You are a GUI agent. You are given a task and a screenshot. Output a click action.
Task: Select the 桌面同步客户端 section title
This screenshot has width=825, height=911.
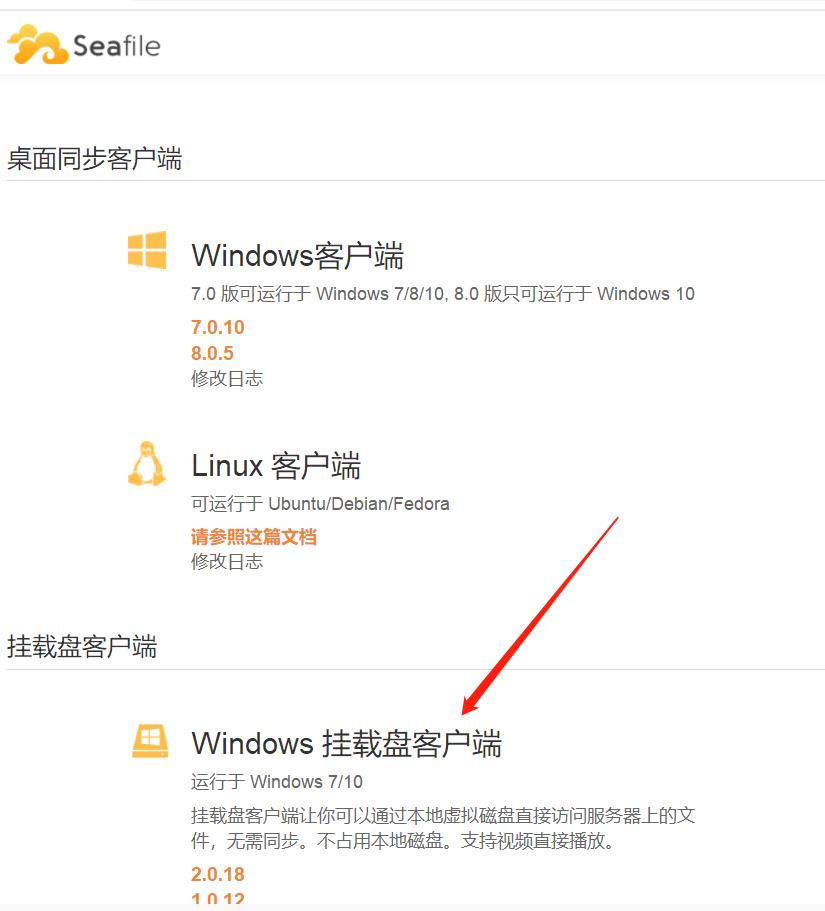click(x=95, y=159)
